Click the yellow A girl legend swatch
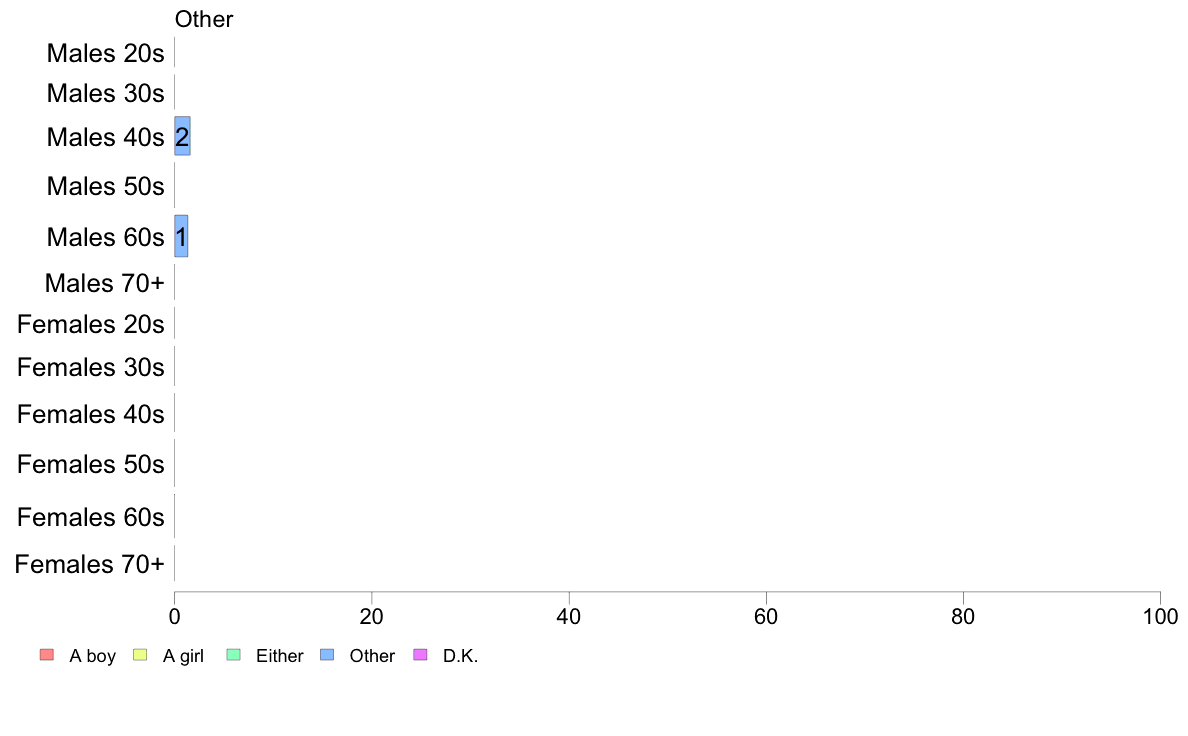 tap(140, 655)
